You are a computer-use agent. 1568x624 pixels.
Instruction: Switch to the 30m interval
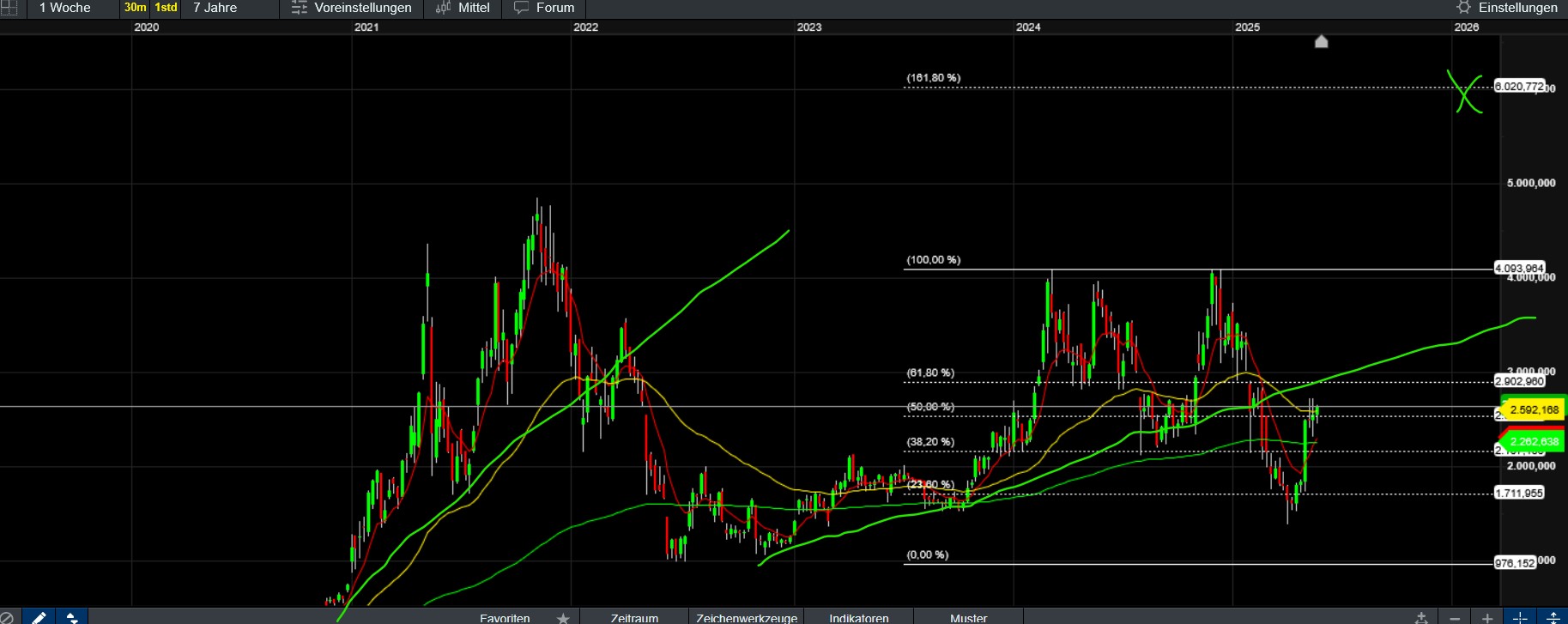point(135,8)
